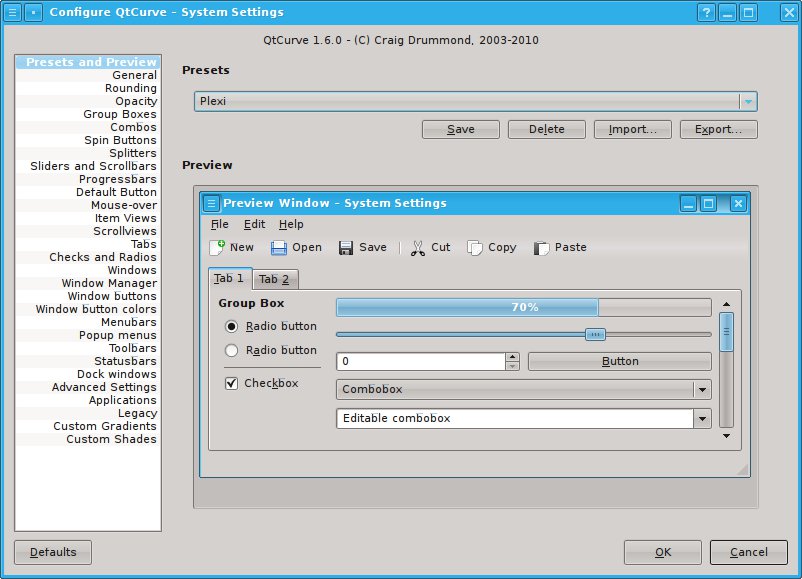Select Spin Buttons in the settings list

click(87, 140)
